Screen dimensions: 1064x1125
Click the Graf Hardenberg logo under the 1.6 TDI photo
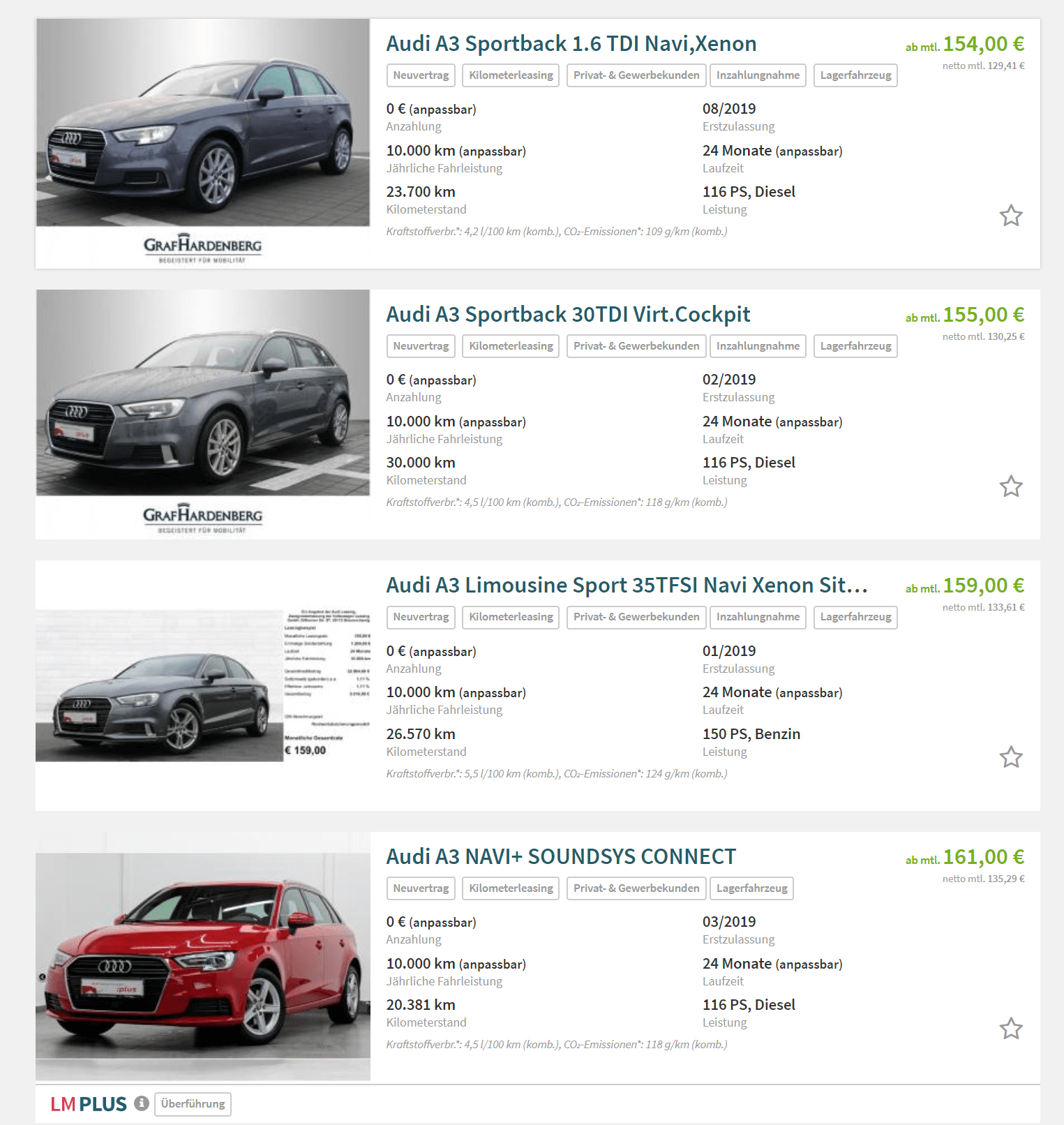point(202,248)
